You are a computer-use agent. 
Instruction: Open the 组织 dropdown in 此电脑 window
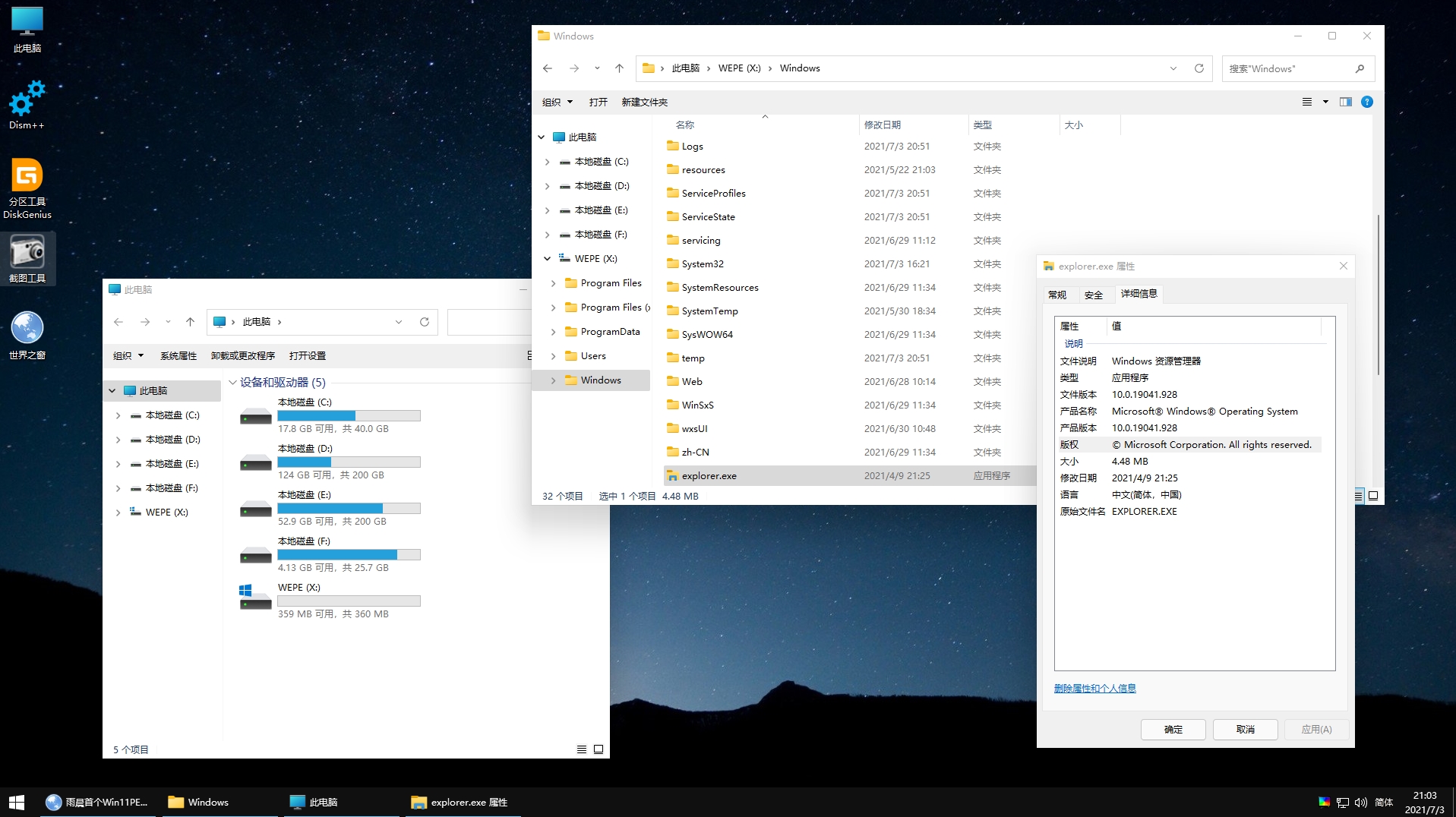(128, 355)
